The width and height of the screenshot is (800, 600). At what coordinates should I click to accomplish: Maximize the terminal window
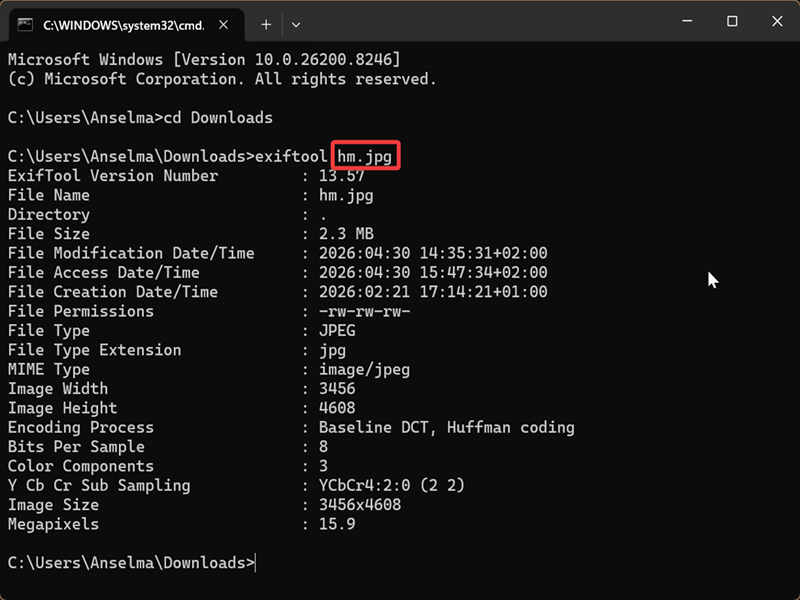(x=732, y=21)
